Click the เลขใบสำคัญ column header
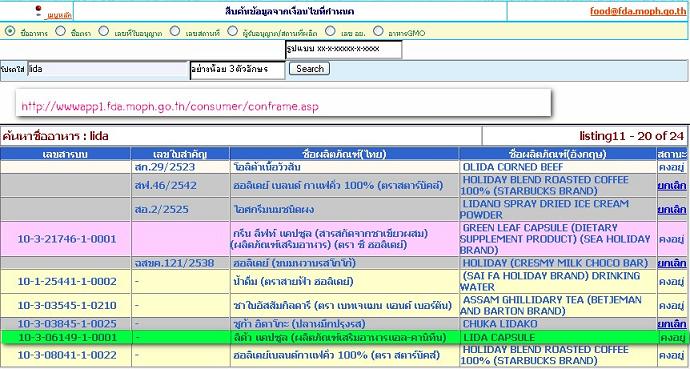 click(180, 154)
